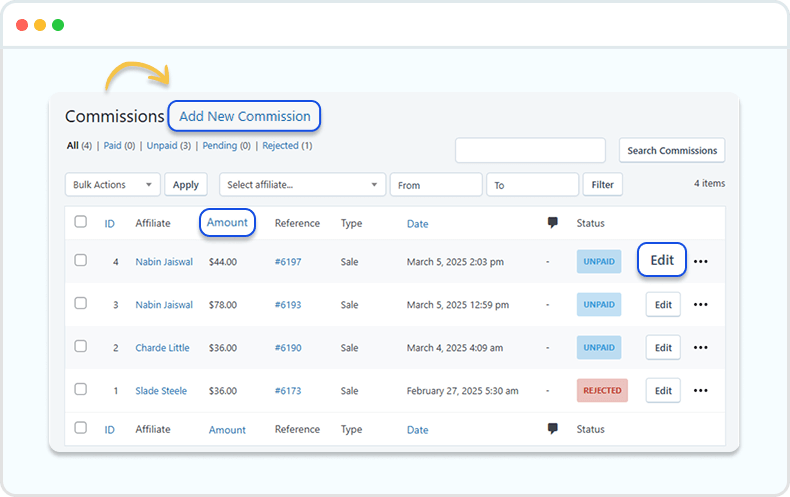The height and width of the screenshot is (497, 790).
Task: Filter by Unpaid (3) commissions
Action: (169, 146)
